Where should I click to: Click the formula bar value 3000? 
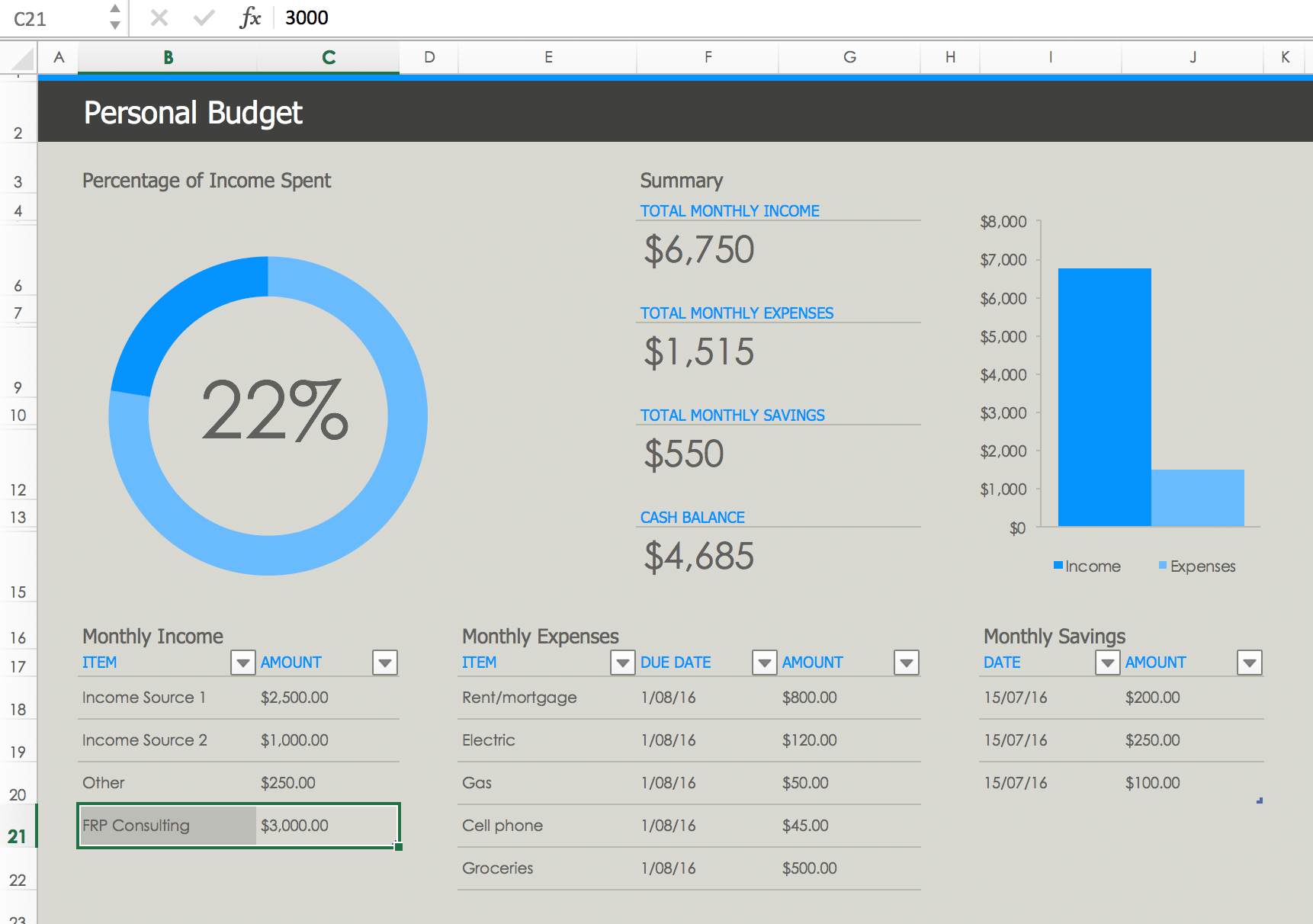(x=307, y=18)
